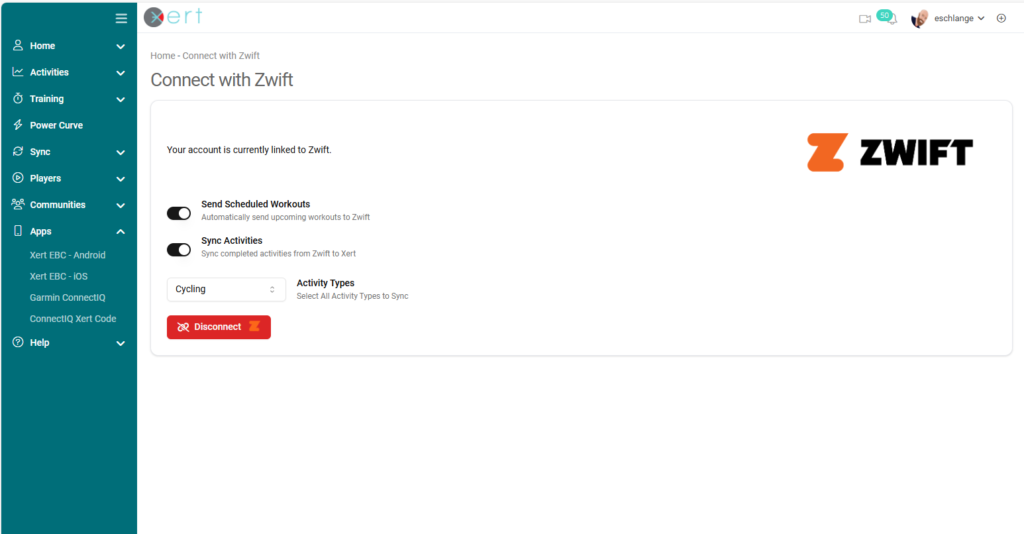Click the 'Sync Activities' label
The height and width of the screenshot is (534, 1024).
[232, 240]
